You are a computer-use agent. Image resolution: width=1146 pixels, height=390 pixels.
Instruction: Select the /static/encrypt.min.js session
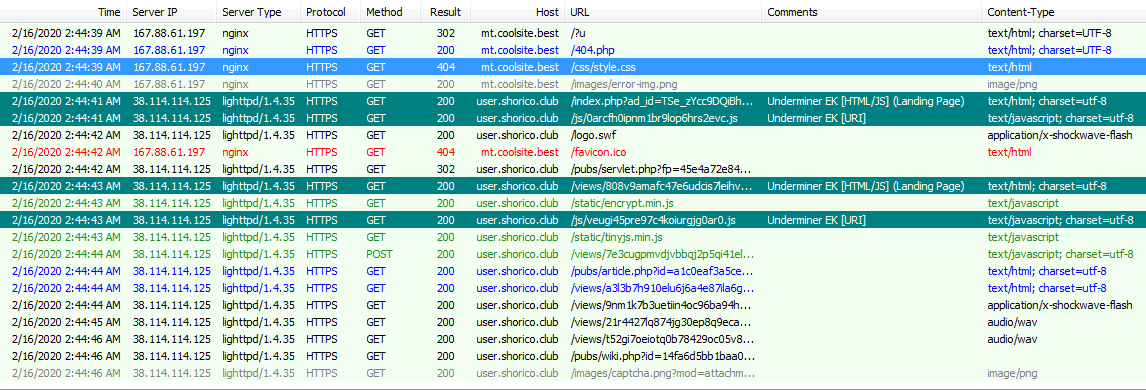click(573, 203)
